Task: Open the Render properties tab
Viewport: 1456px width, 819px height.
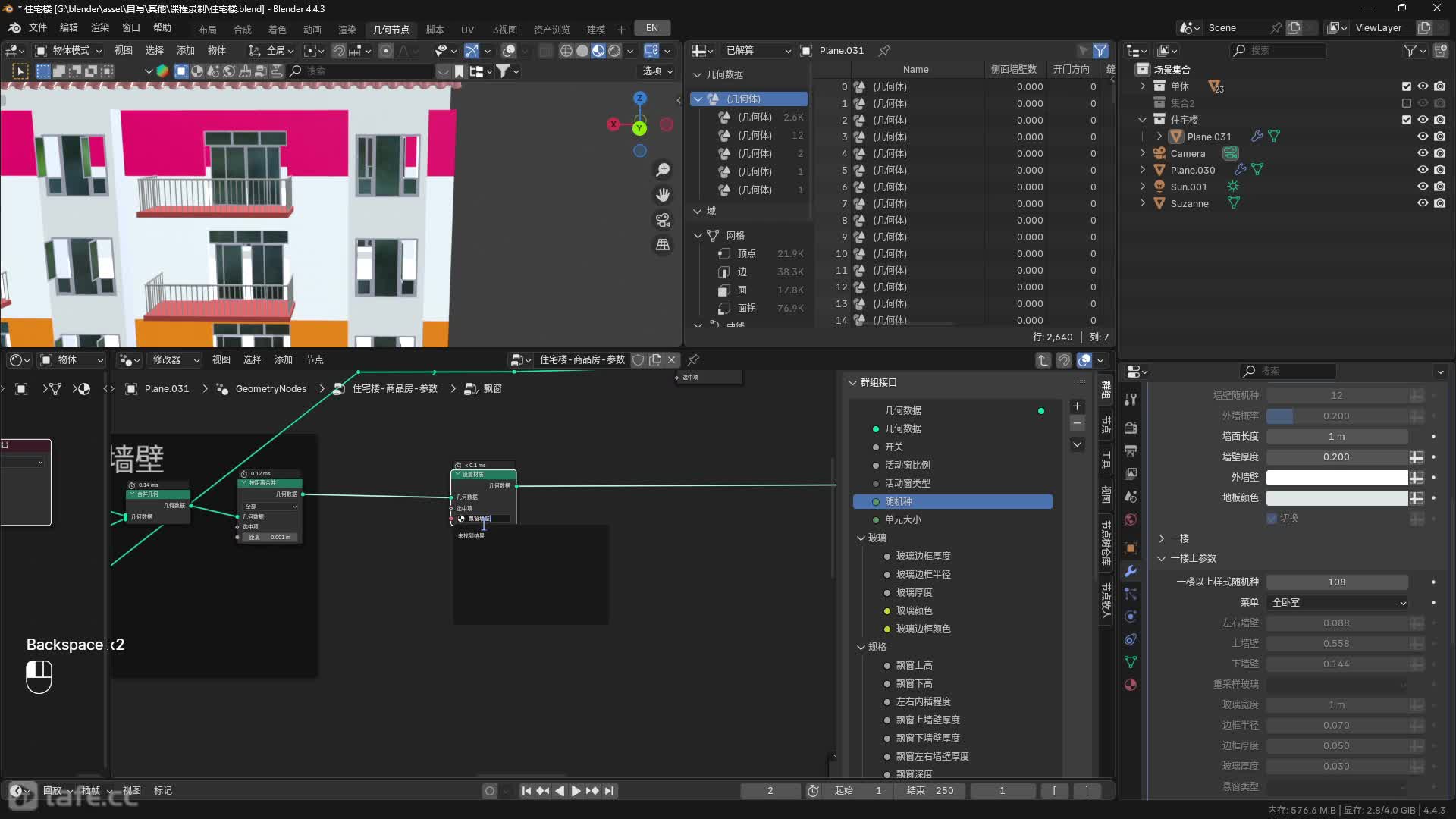Action: point(1131,428)
